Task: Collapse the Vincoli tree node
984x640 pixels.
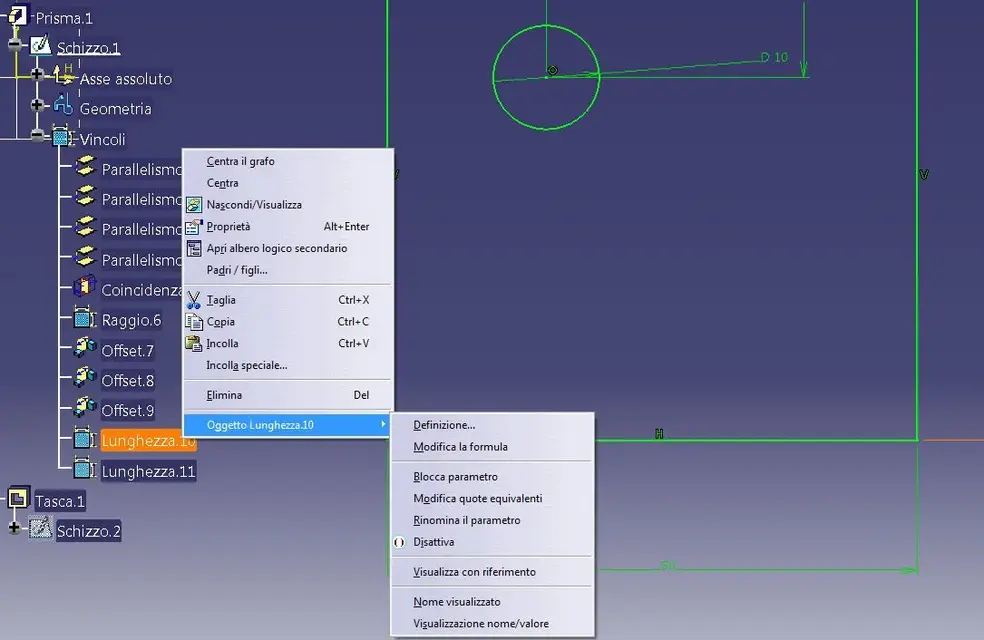Action: pyautogui.click(x=37, y=135)
